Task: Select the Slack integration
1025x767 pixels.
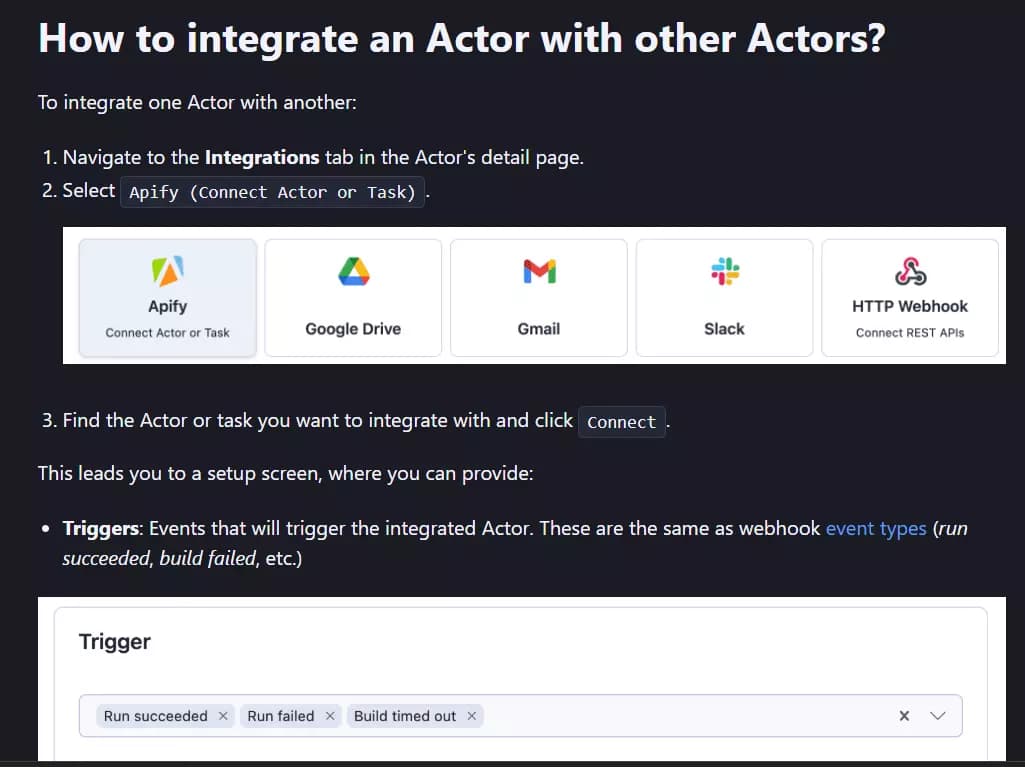Action: 723,297
